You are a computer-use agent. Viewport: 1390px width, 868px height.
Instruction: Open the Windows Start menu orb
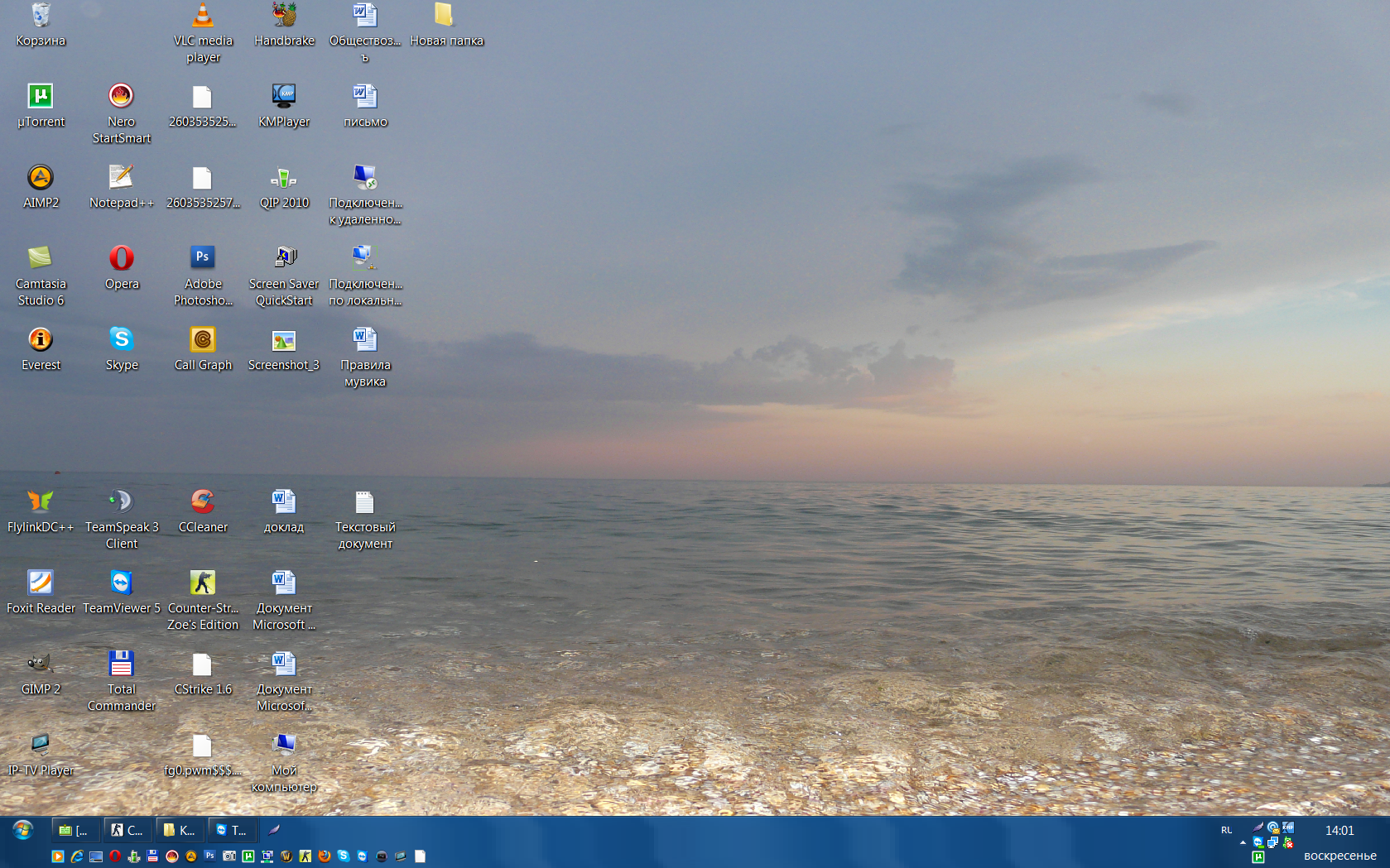coord(22,830)
